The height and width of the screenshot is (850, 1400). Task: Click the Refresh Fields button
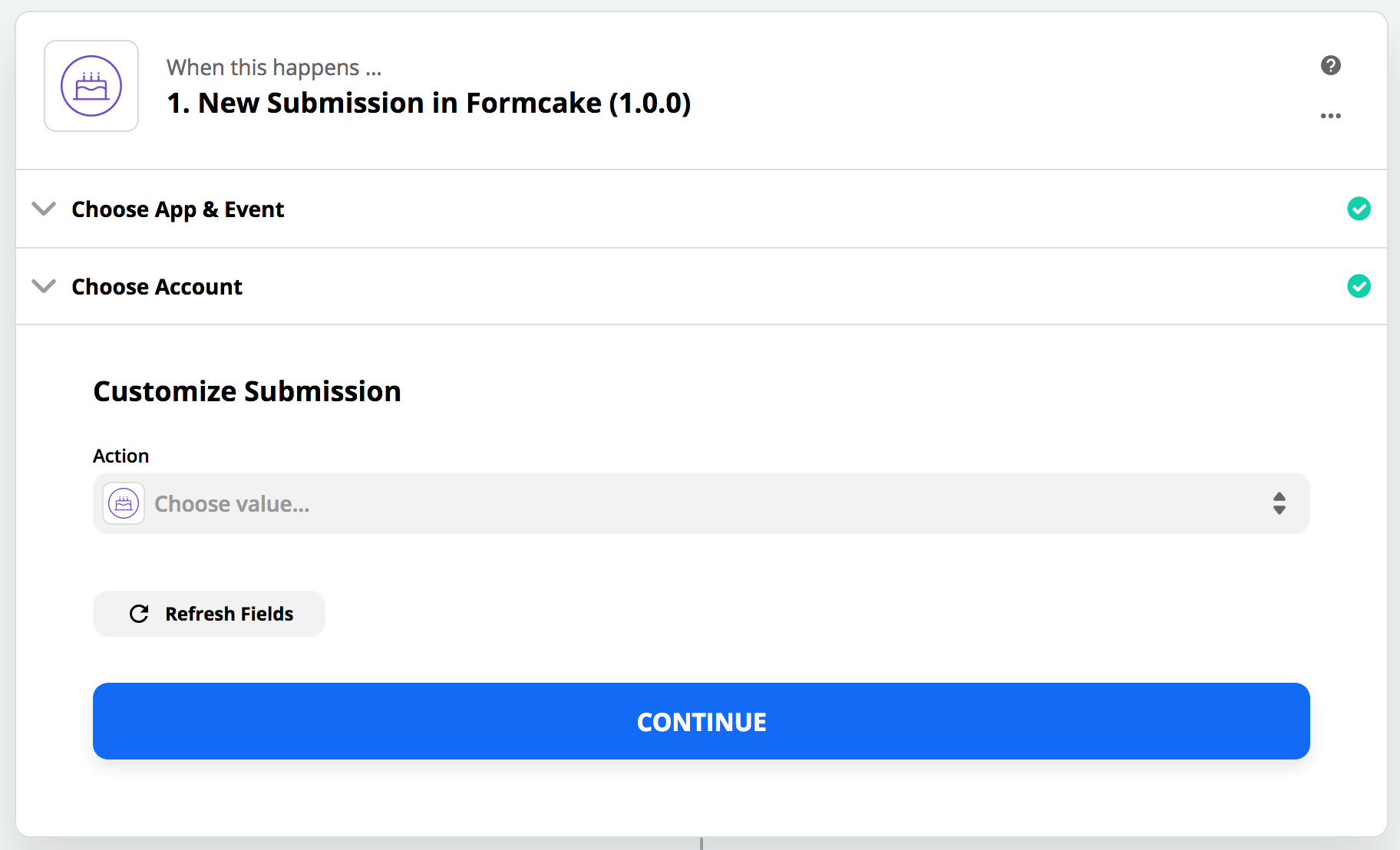pos(209,614)
